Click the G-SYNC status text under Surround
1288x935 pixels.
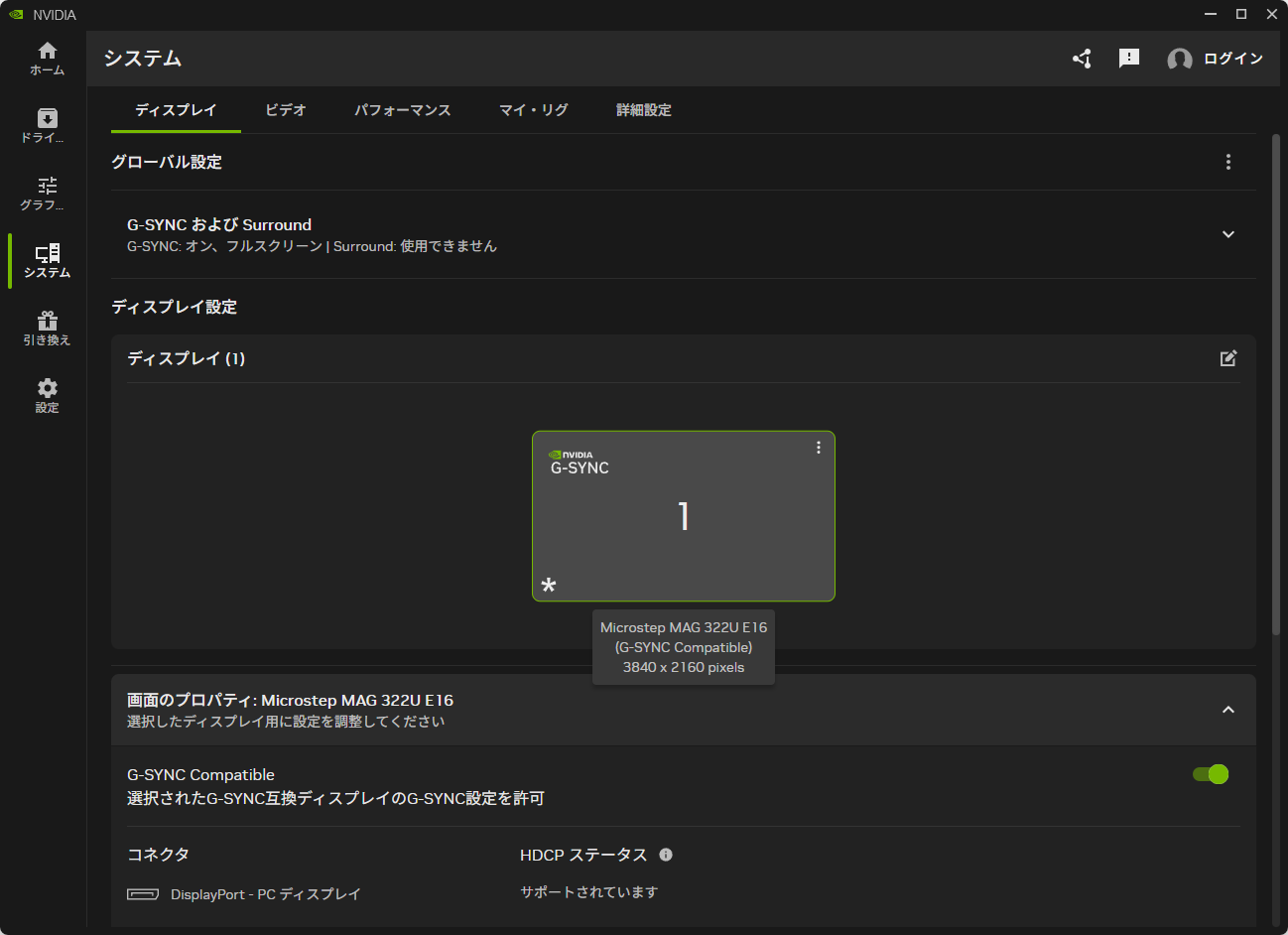312,246
